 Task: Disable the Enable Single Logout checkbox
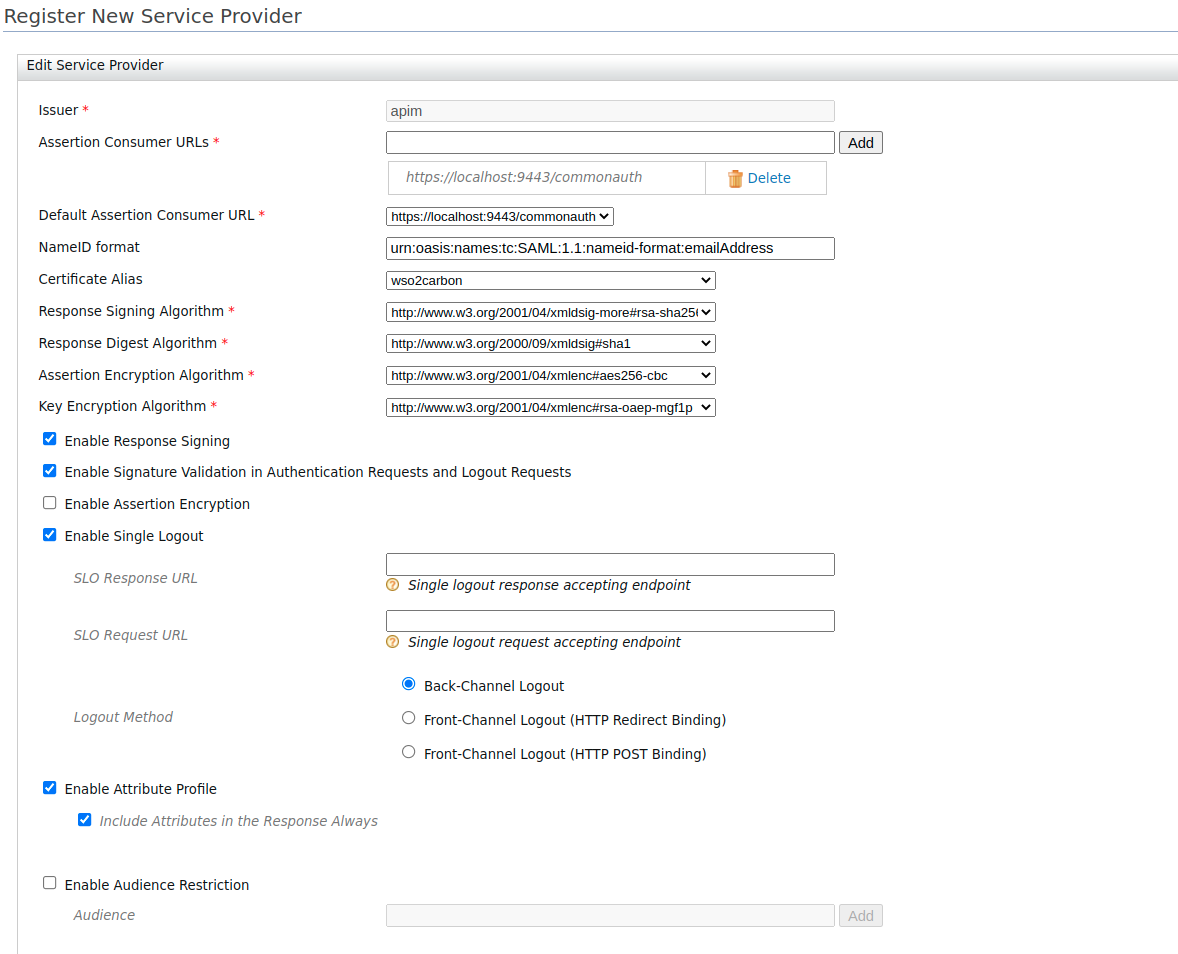pos(50,535)
